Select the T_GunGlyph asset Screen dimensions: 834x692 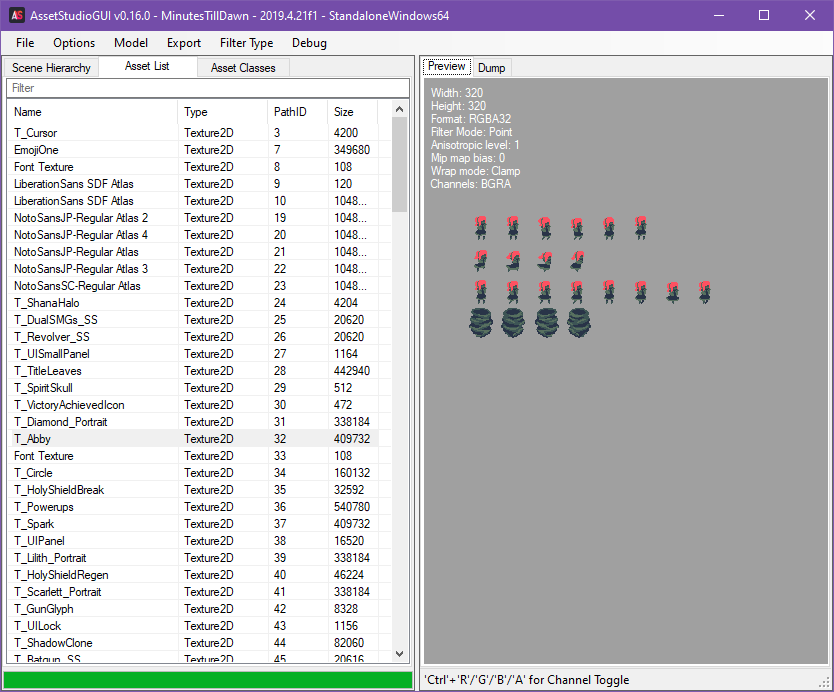(193, 610)
